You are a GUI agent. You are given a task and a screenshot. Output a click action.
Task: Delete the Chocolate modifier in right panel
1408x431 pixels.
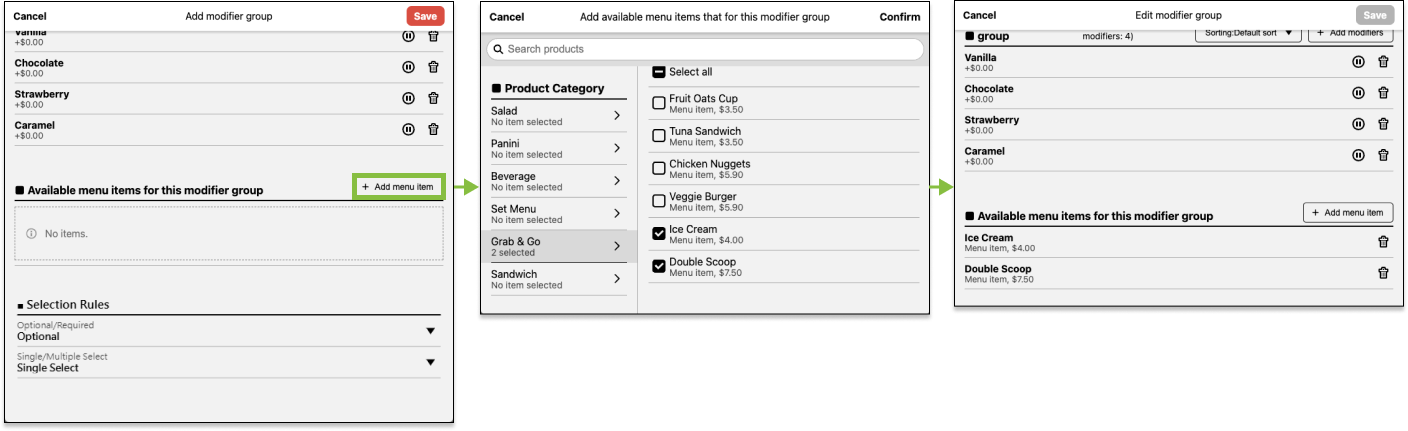1383,93
